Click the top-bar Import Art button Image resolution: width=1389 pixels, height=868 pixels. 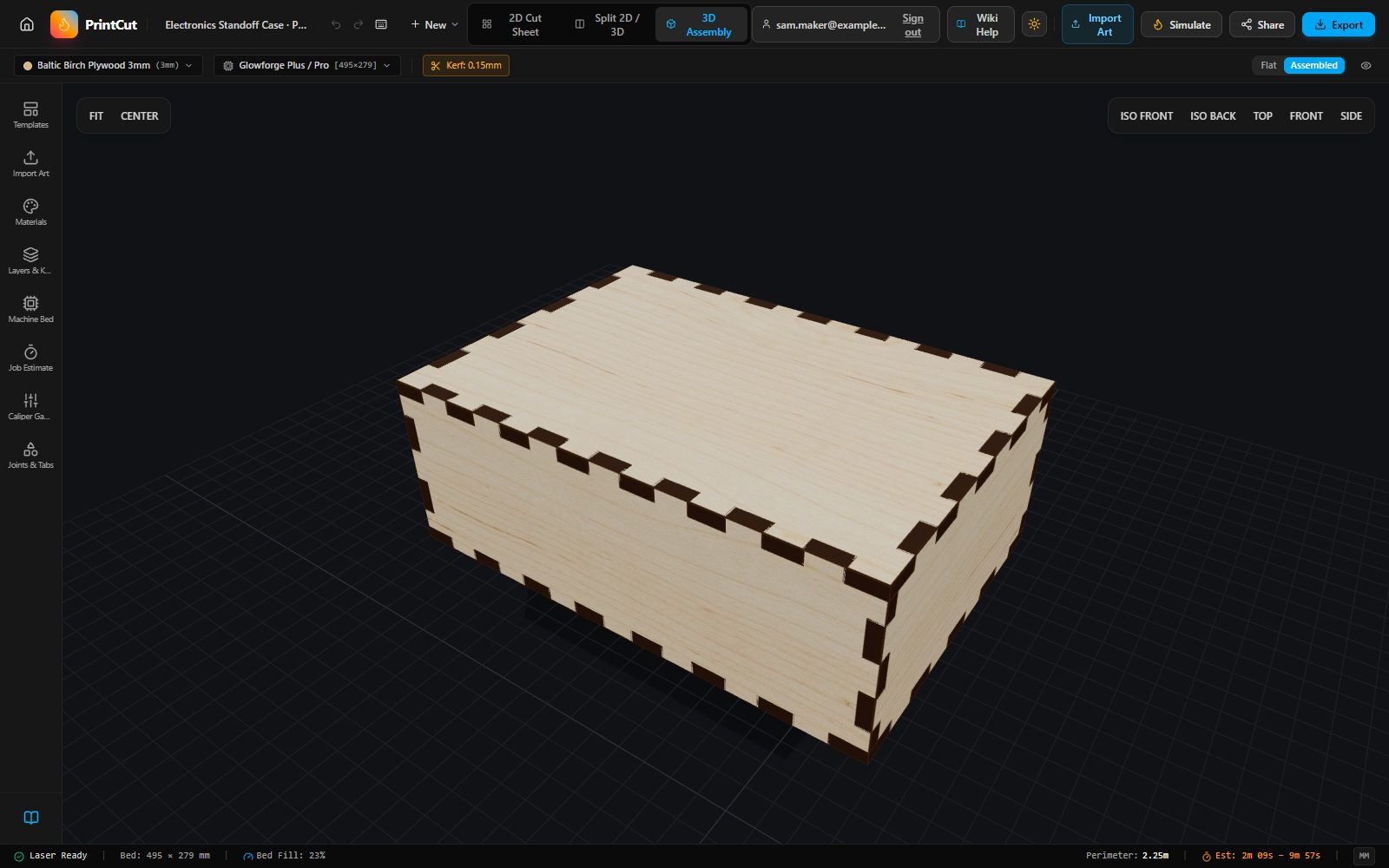click(x=1097, y=24)
